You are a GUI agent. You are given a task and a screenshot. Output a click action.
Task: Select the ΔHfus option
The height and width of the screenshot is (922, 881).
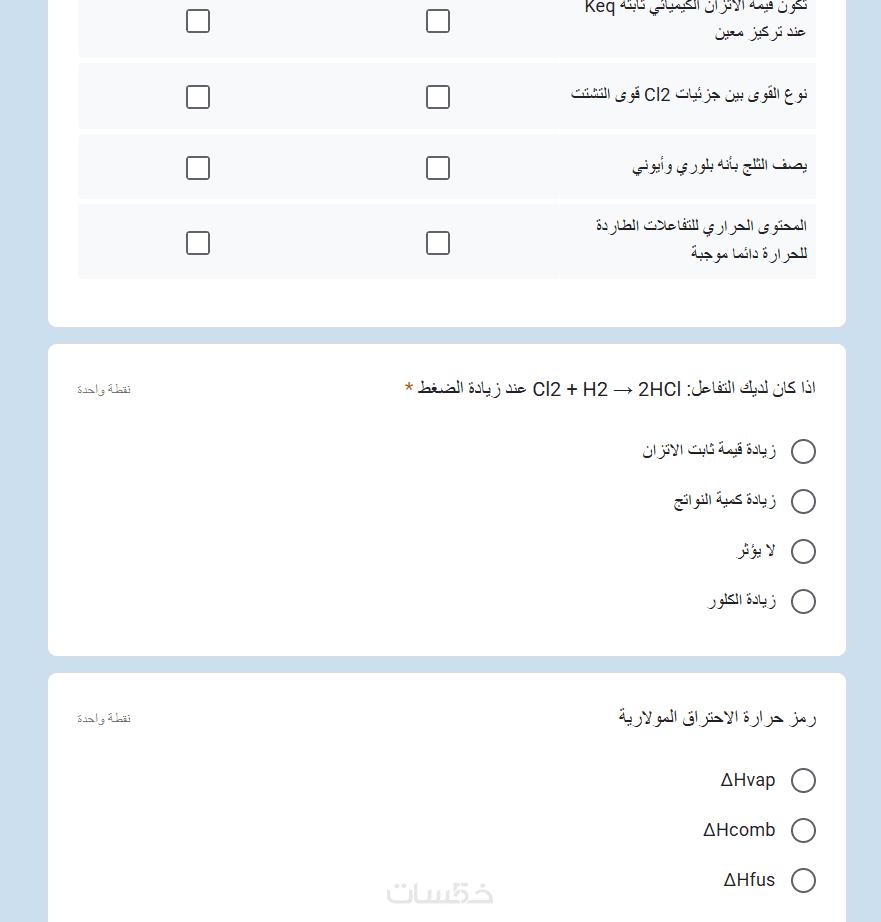point(803,881)
